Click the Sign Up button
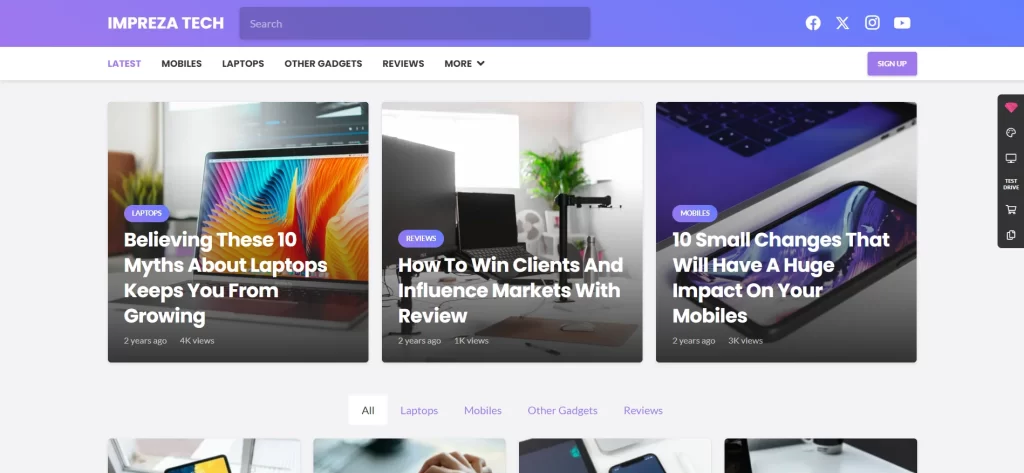 [x=892, y=63]
